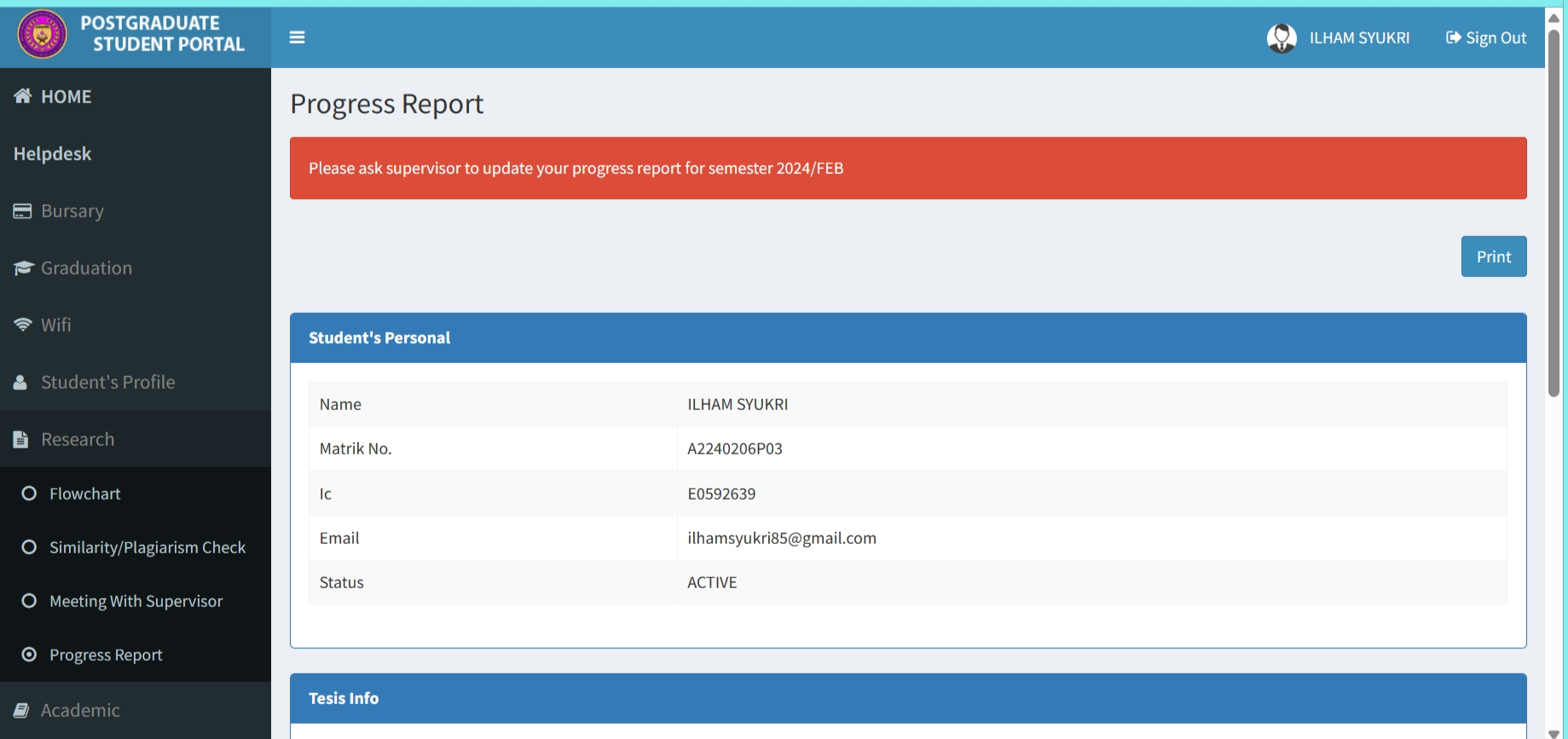The width and height of the screenshot is (1568, 739).
Task: Open the Helpdesk menu item
Action: click(x=53, y=153)
